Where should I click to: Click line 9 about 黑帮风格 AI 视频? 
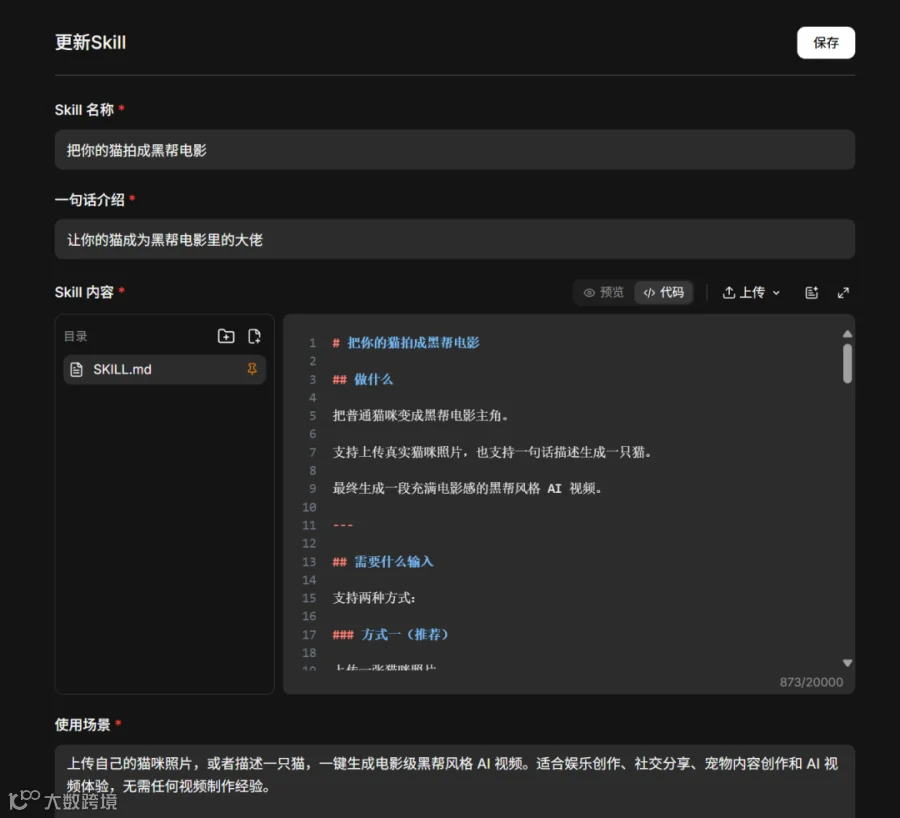click(467, 488)
